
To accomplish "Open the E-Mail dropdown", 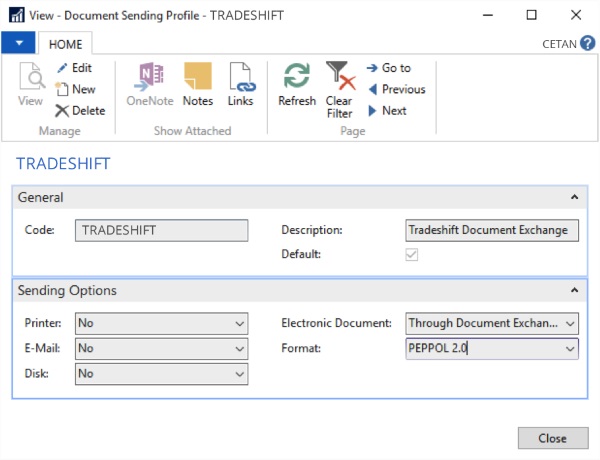I will click(x=240, y=349).
